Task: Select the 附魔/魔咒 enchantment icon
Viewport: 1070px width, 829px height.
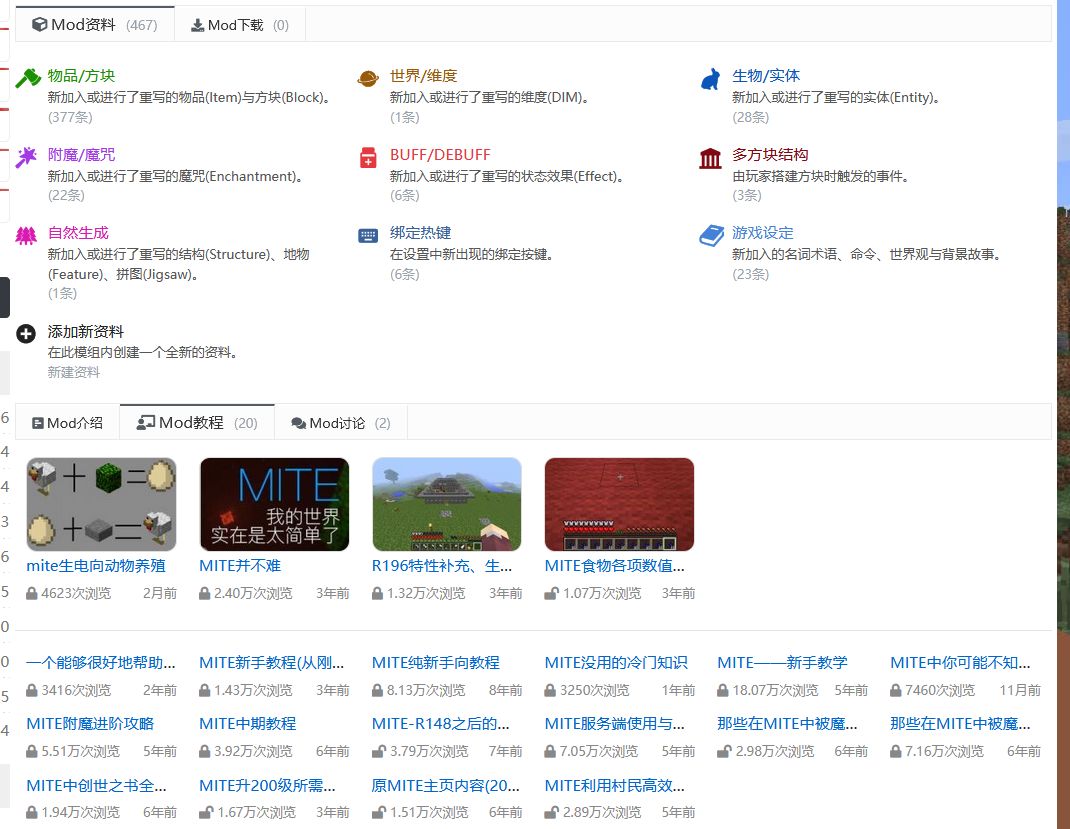Action: (x=27, y=155)
